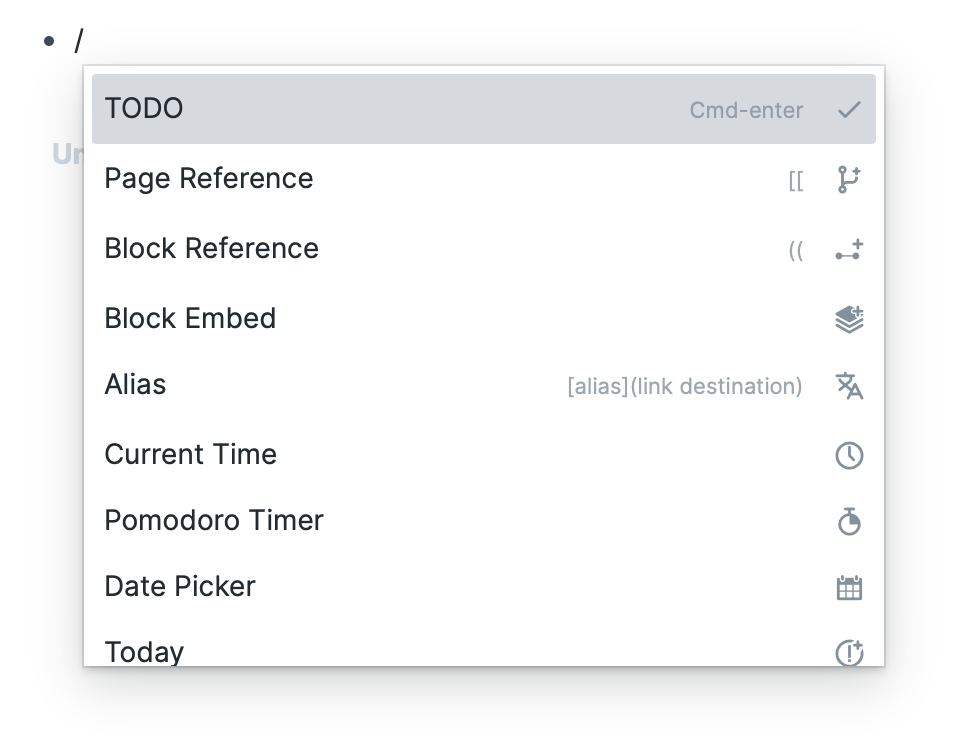Click the checkmark icon beside TODO
Viewport: 964px width, 744px height.
(x=849, y=109)
